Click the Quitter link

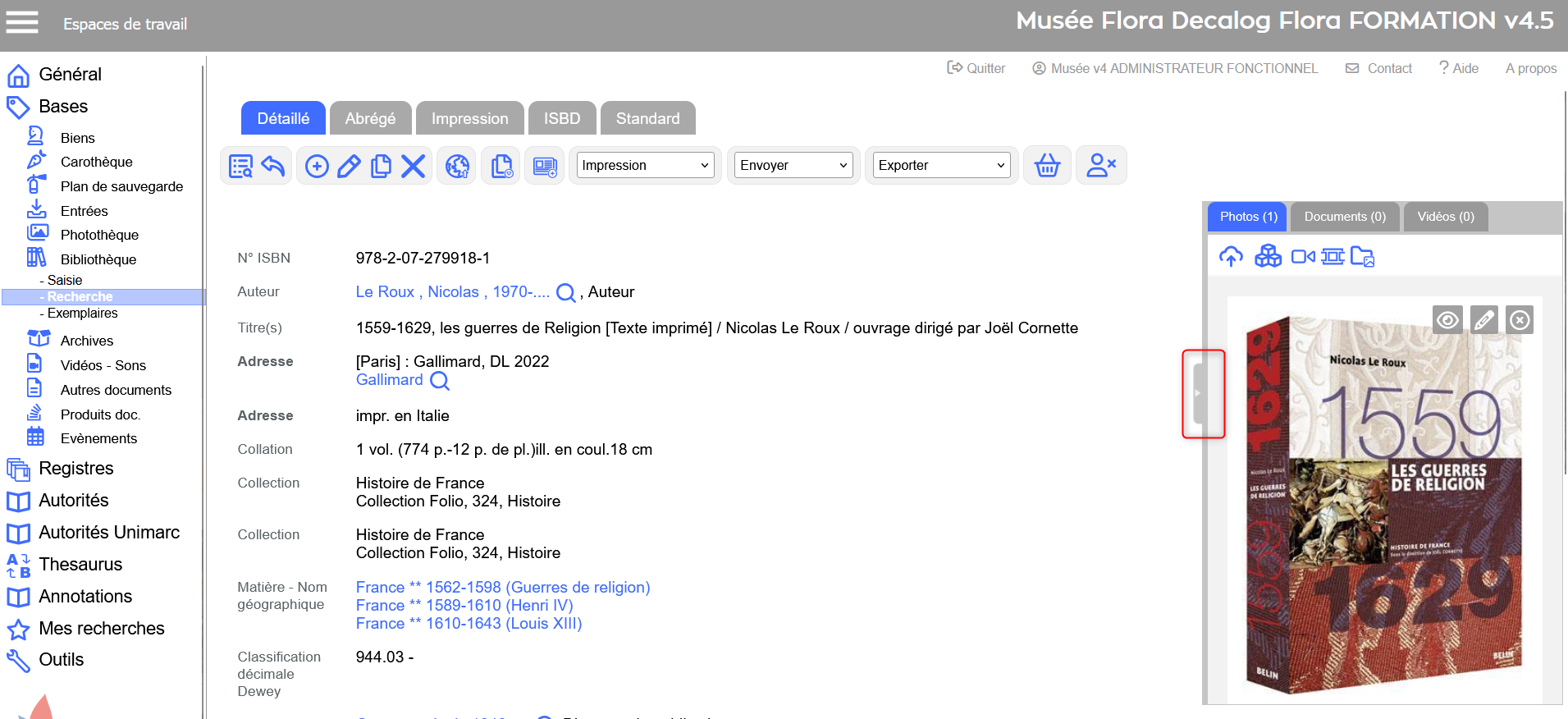tap(976, 69)
